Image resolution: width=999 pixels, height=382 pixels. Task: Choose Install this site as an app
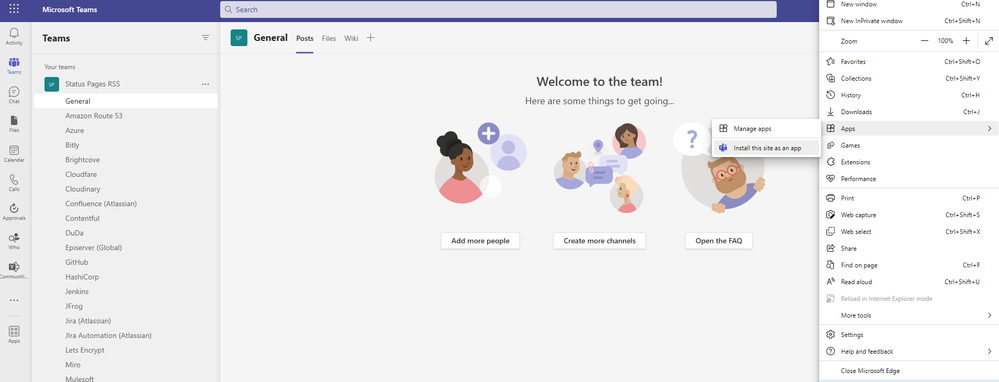click(x=765, y=148)
